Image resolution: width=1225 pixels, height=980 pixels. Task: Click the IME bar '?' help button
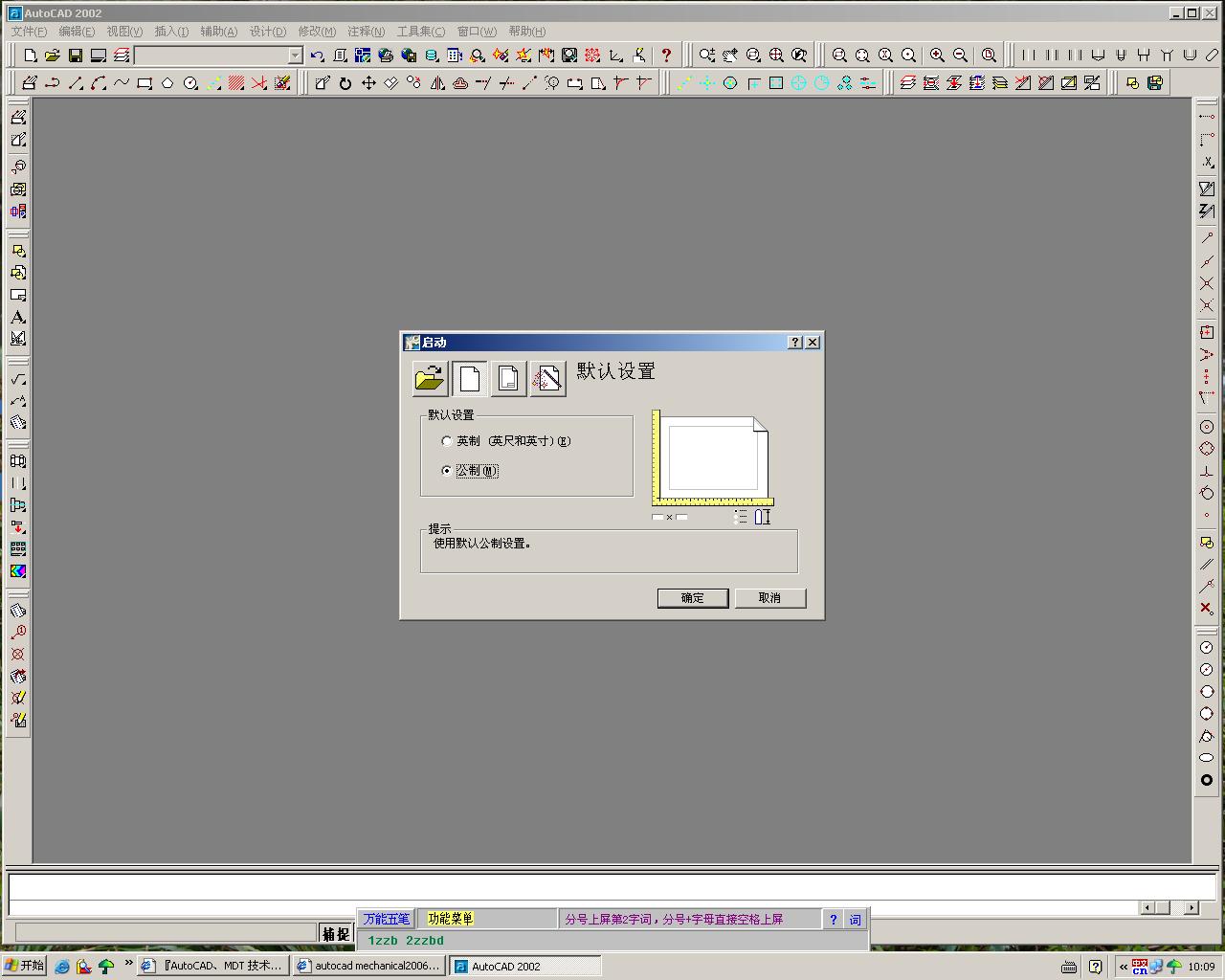click(x=834, y=920)
